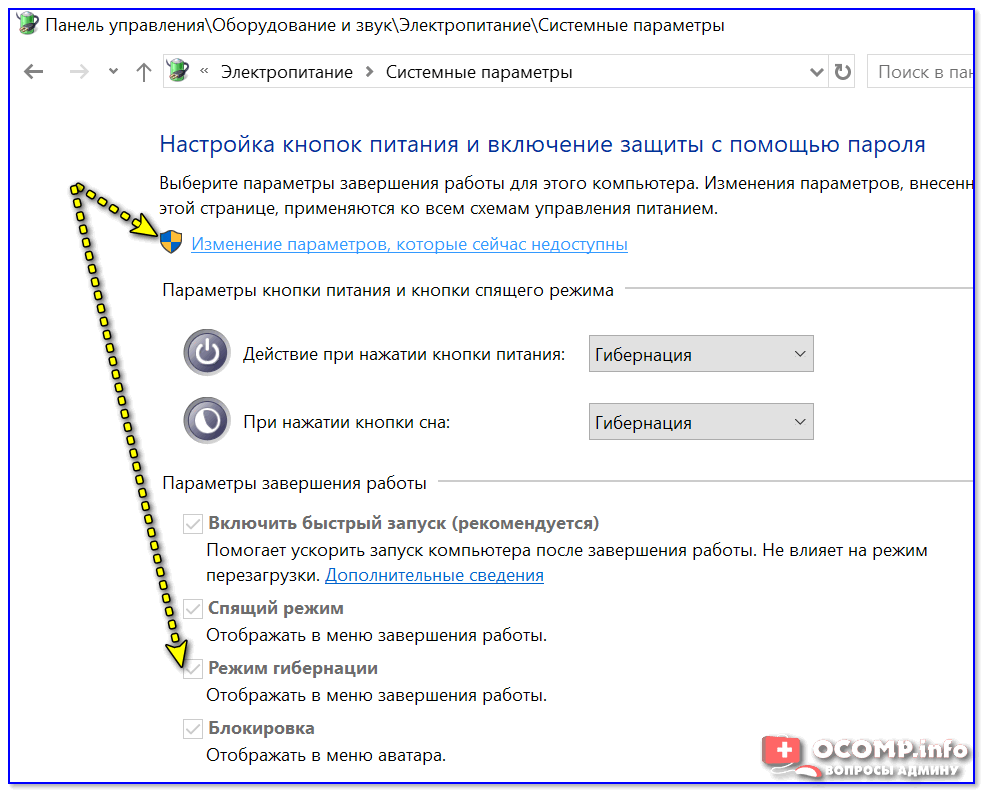983x792 pixels.
Task: Toggle Включить быстрый запуск checkbox
Action: [193, 524]
